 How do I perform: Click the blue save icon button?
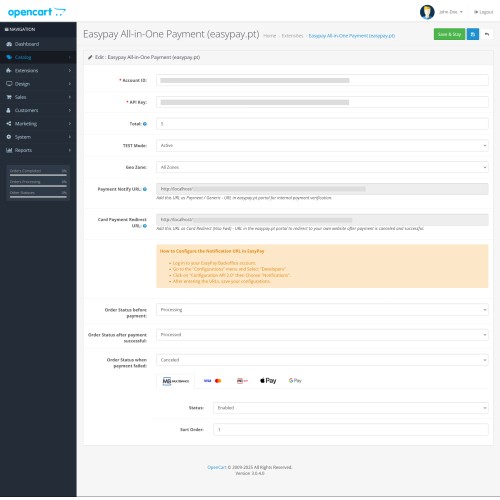point(473,34)
